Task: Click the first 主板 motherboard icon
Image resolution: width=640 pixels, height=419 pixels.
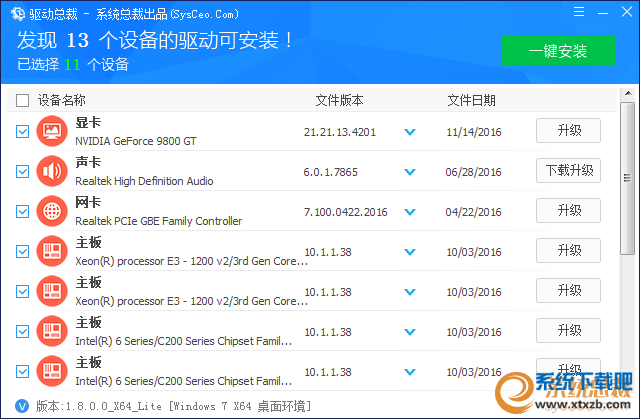Action: click(51, 251)
